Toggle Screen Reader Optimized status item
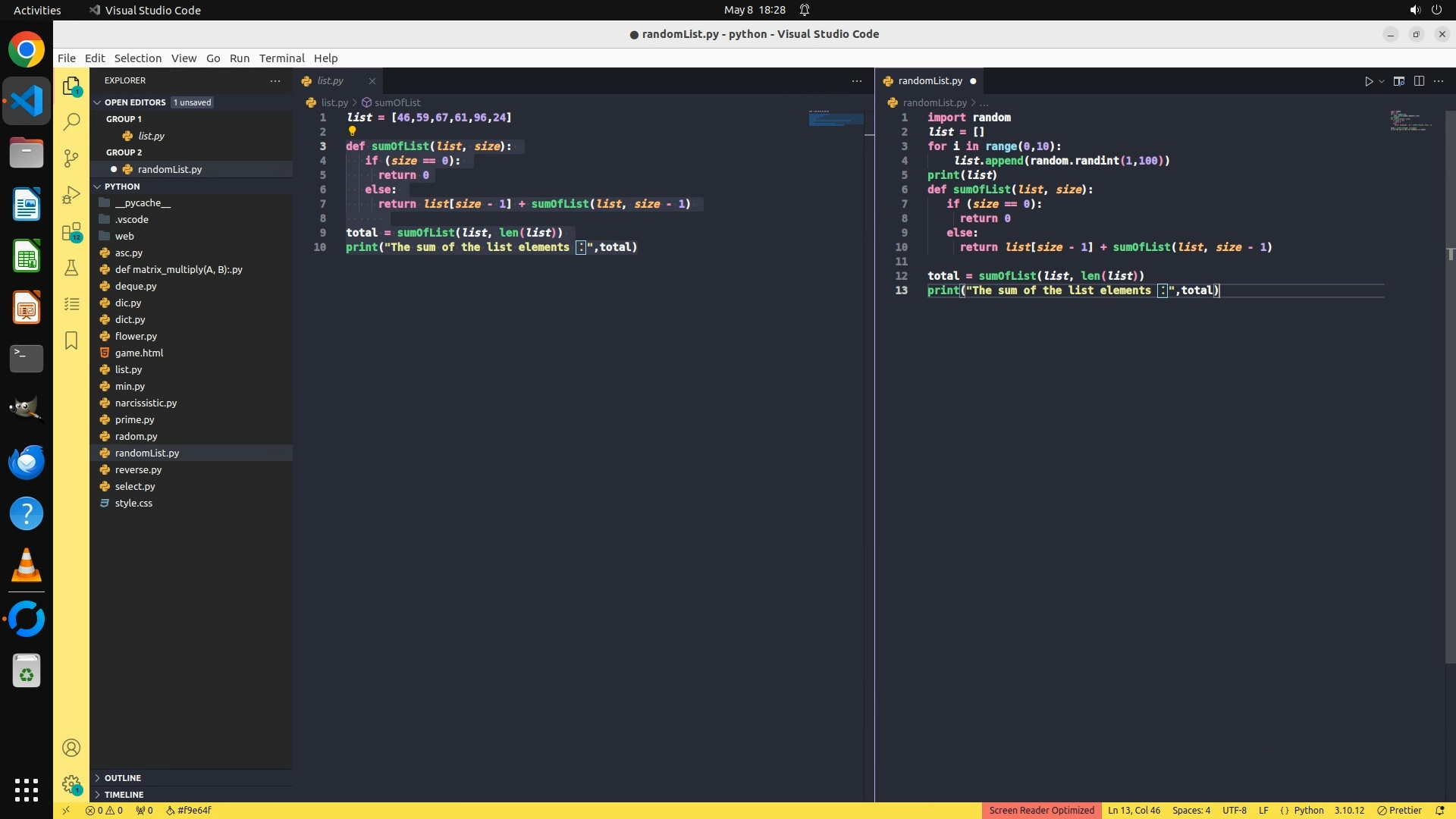 1041,810
